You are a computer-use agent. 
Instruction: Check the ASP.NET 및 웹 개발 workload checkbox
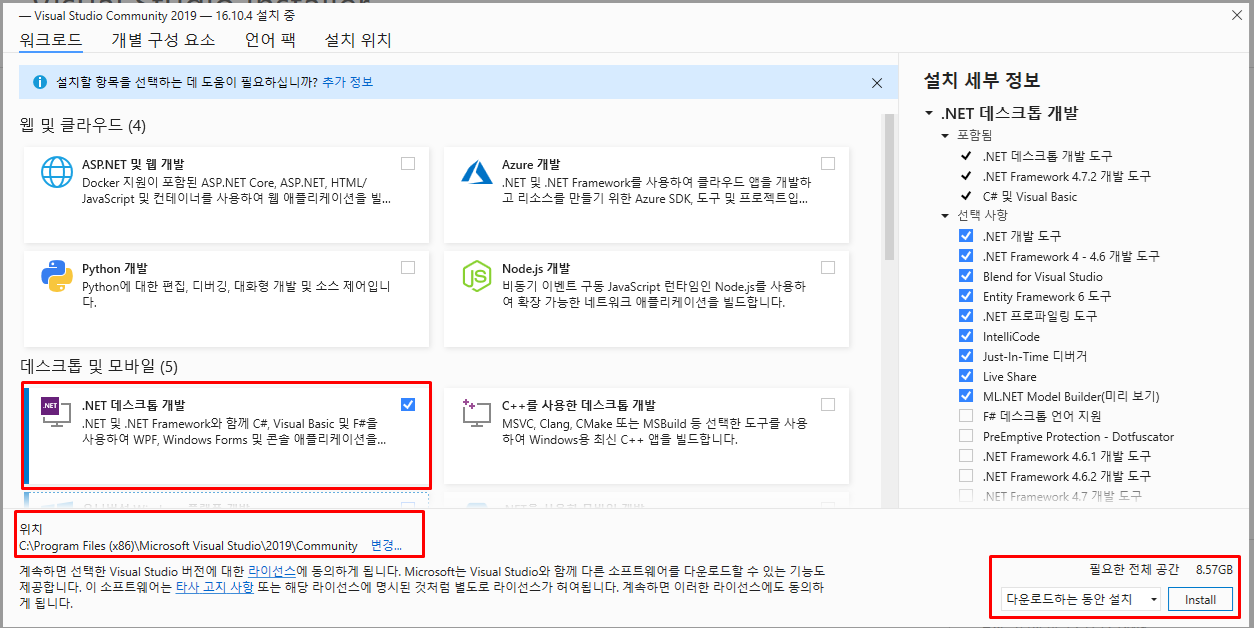(408, 163)
